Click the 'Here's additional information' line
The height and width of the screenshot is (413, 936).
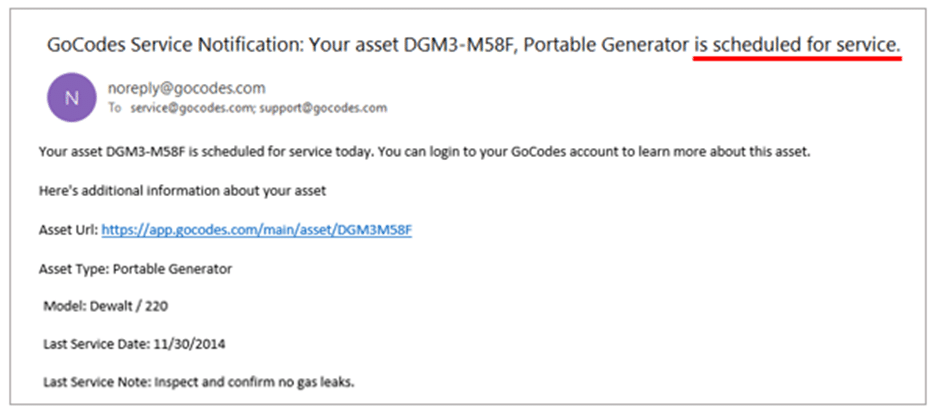click(182, 191)
